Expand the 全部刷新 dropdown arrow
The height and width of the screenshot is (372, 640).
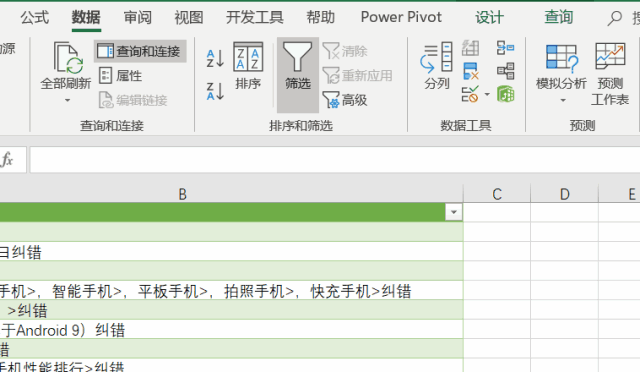[x=67, y=100]
